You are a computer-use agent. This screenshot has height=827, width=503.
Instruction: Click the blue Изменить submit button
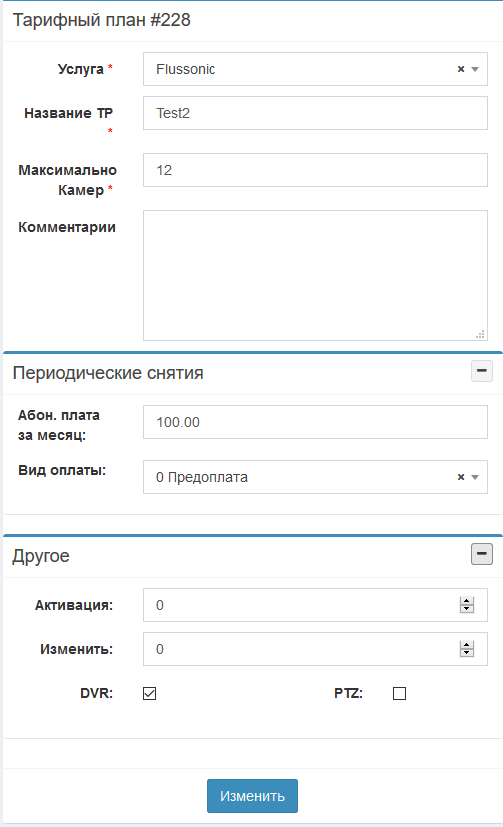coord(252,796)
